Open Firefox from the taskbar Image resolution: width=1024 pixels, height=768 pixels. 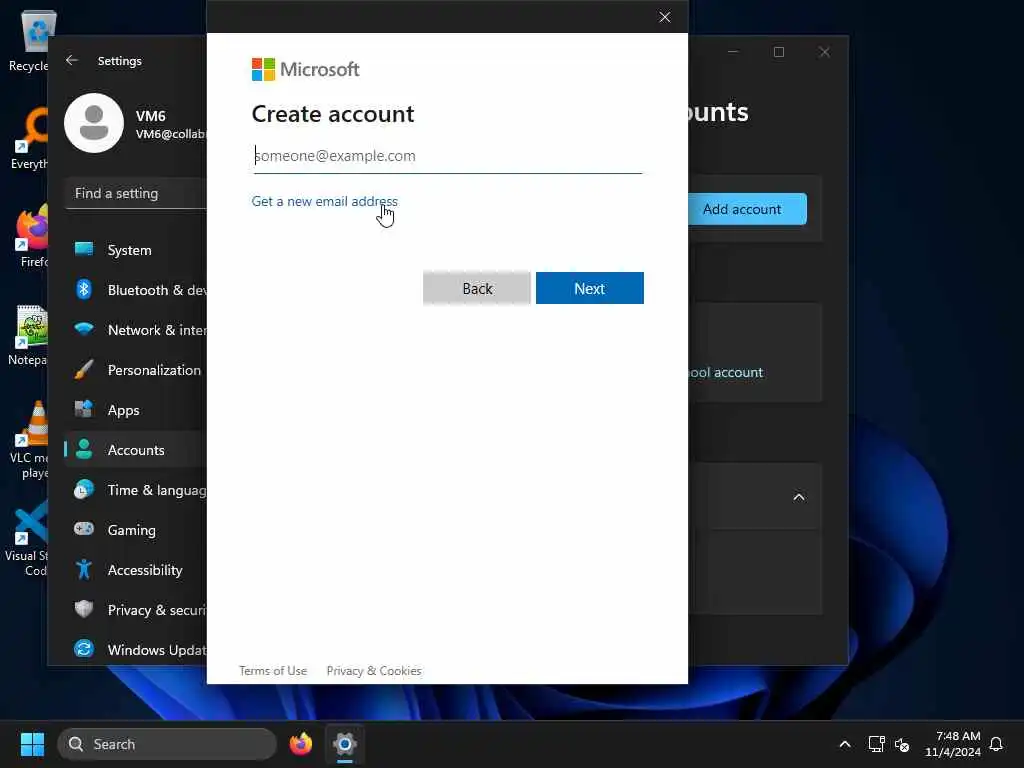point(301,744)
